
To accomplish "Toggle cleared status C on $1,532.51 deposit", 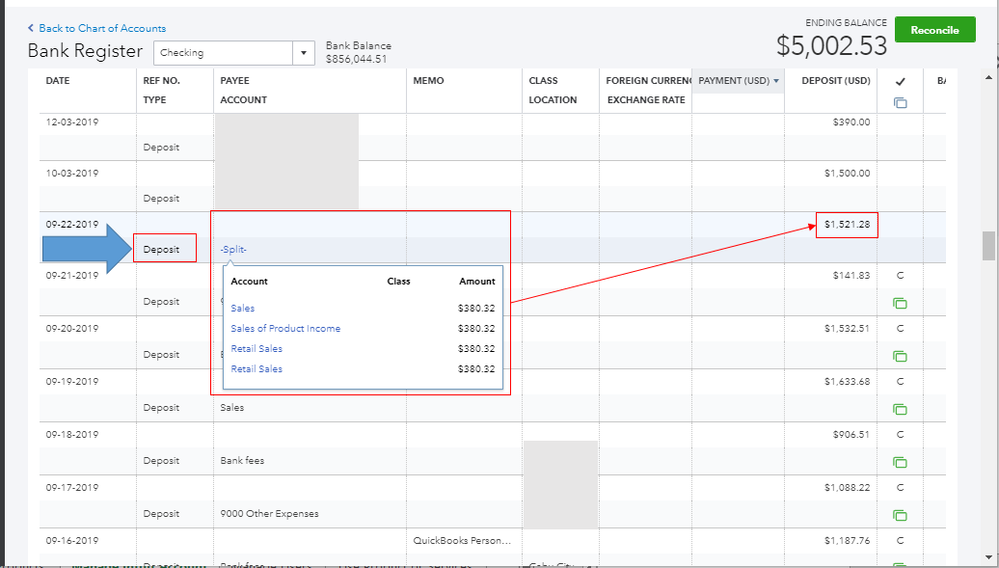I will coord(900,328).
